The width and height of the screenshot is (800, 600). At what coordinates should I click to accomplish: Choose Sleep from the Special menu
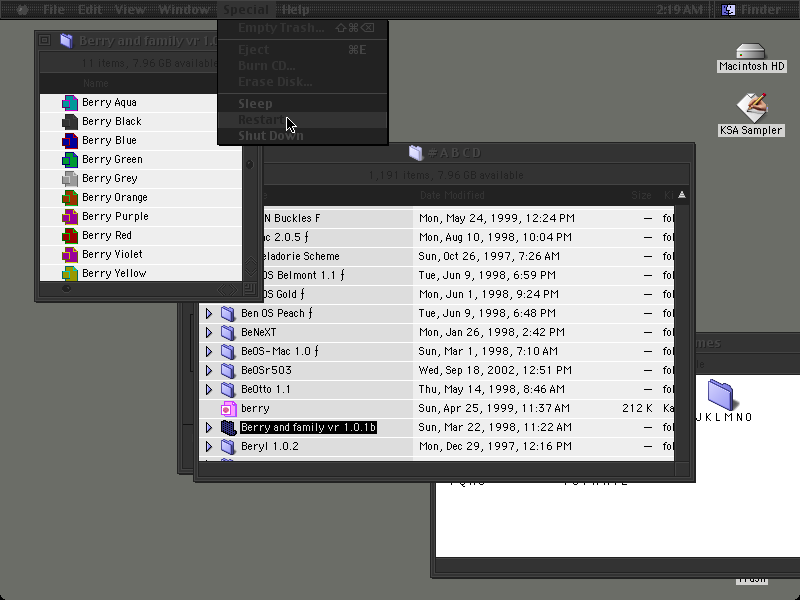pyautogui.click(x=302, y=104)
